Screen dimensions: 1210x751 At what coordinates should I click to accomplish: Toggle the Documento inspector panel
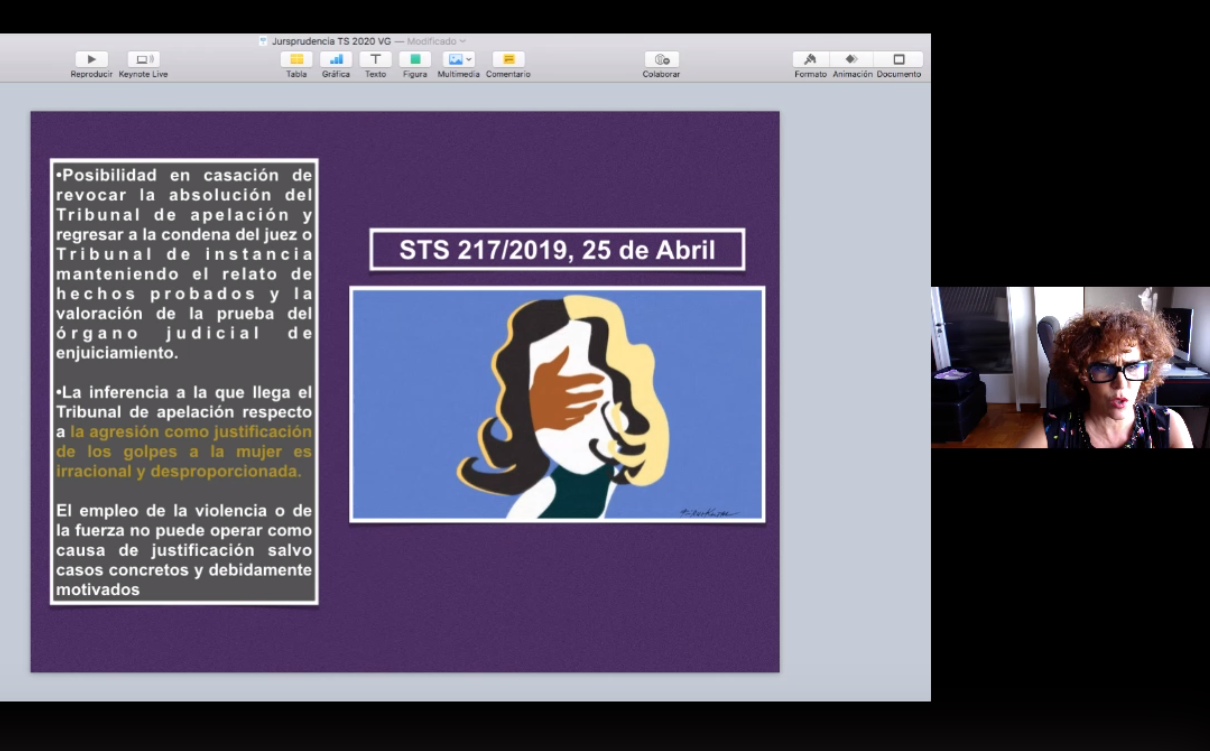[x=898, y=60]
